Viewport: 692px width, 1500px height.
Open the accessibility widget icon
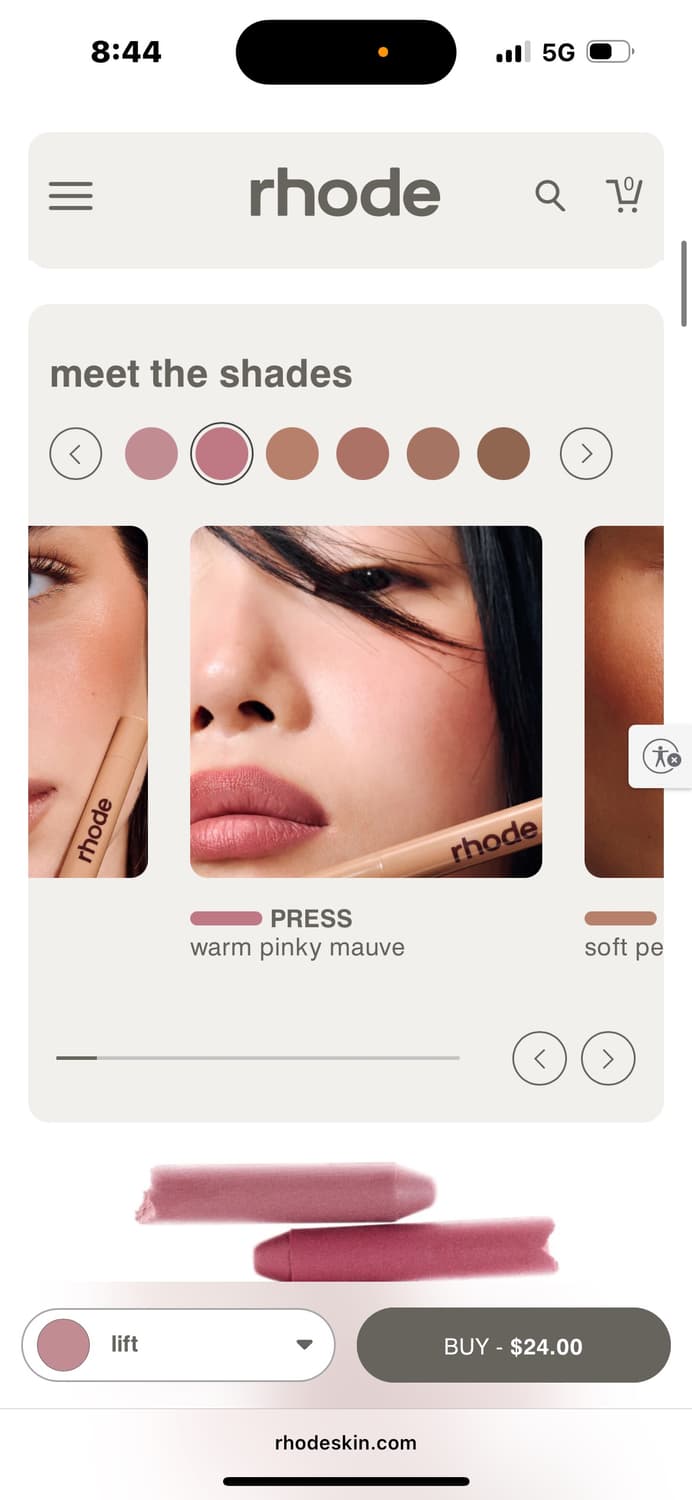(x=660, y=756)
